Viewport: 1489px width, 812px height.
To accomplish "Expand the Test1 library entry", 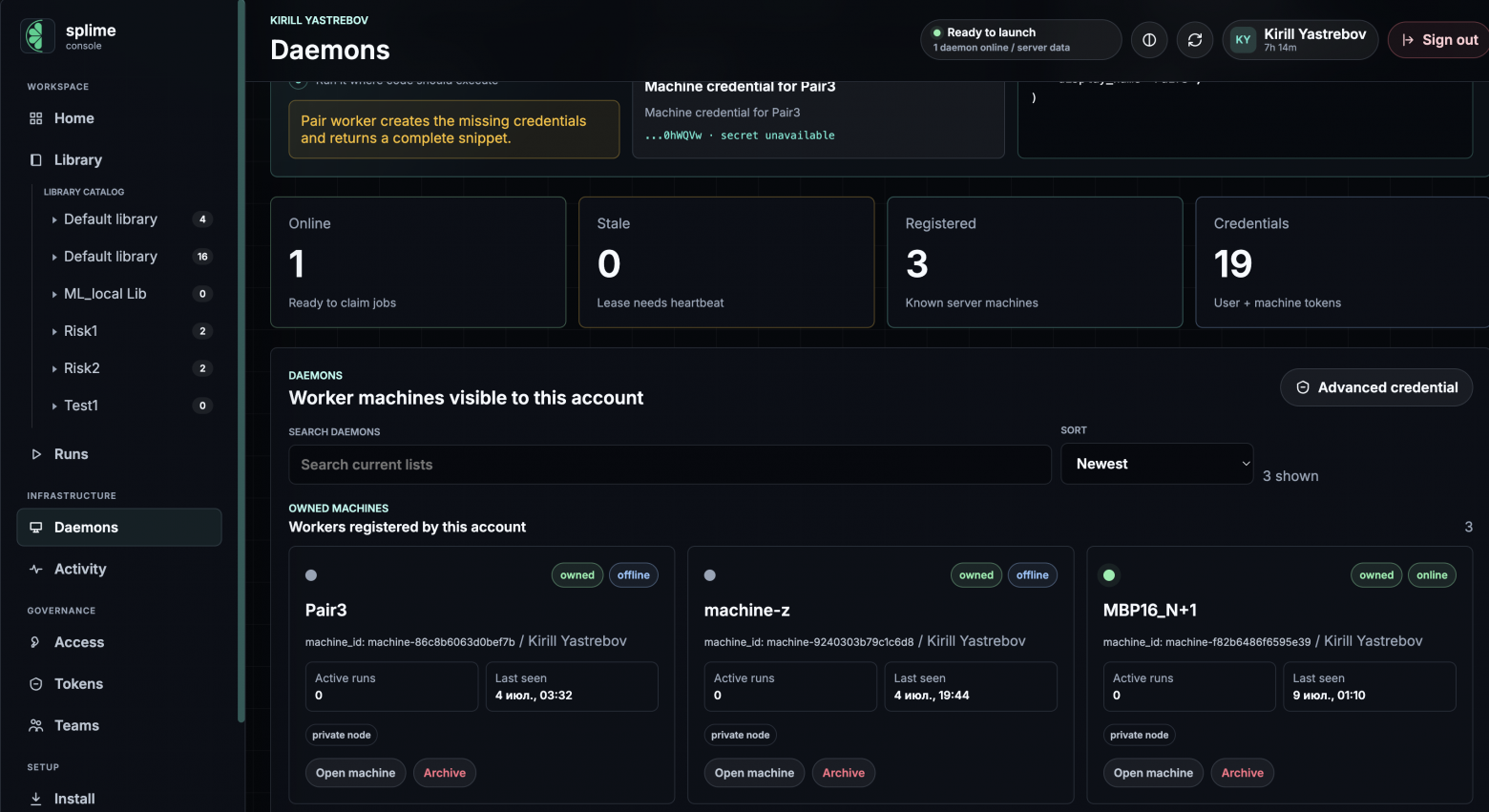I will 54,406.
